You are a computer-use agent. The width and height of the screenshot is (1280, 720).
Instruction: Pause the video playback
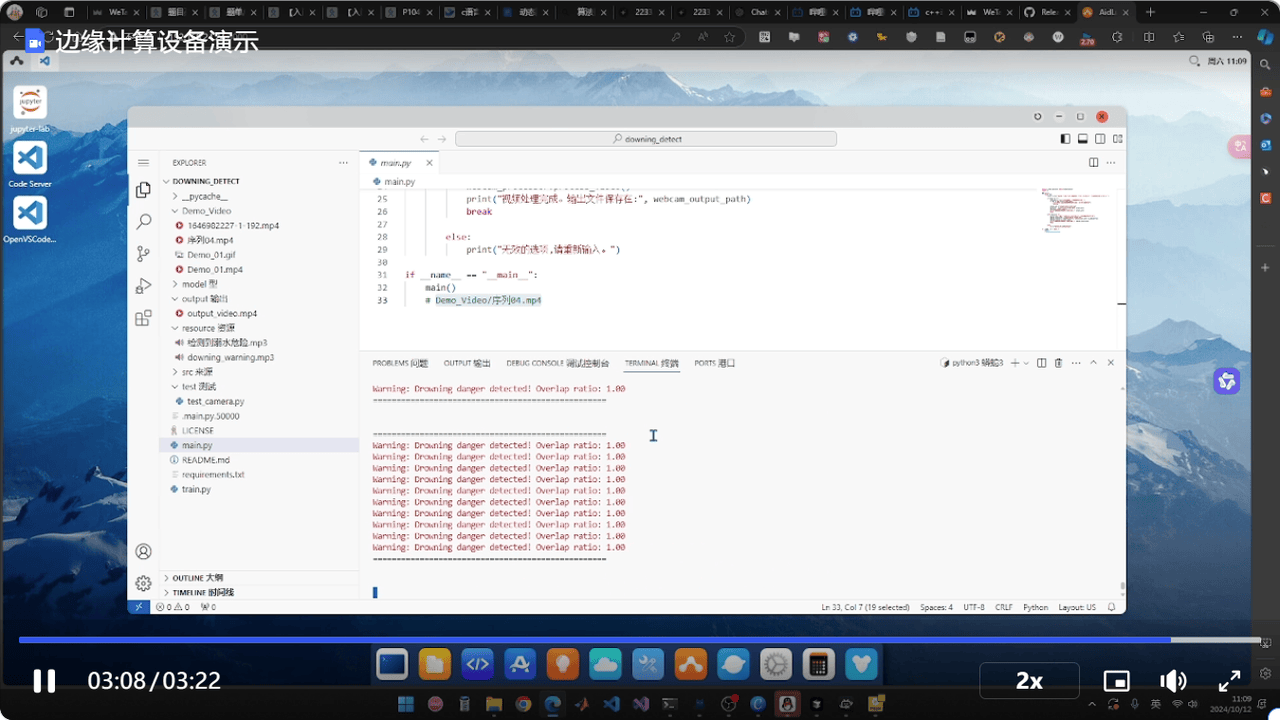(44, 681)
